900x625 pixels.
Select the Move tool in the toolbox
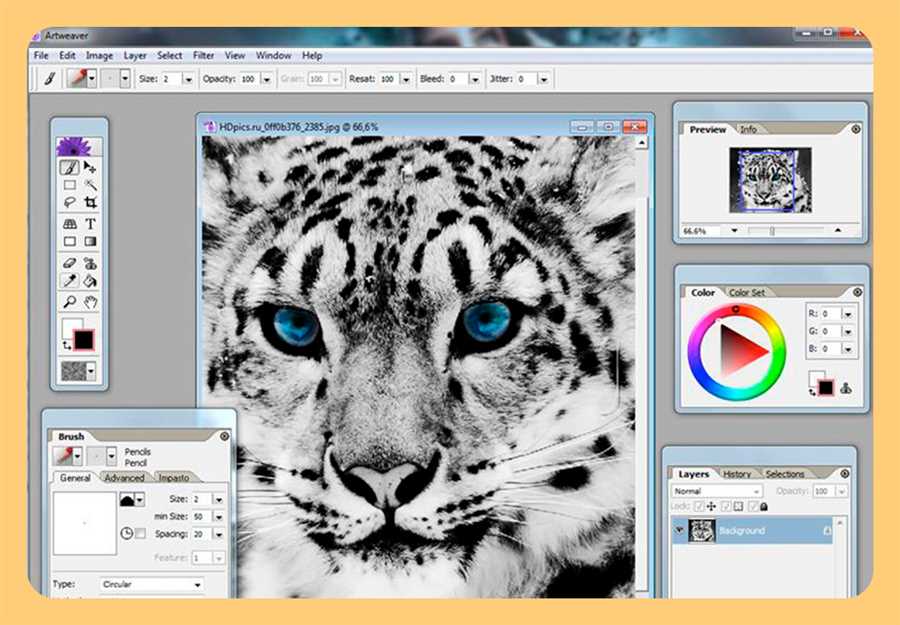pos(90,167)
